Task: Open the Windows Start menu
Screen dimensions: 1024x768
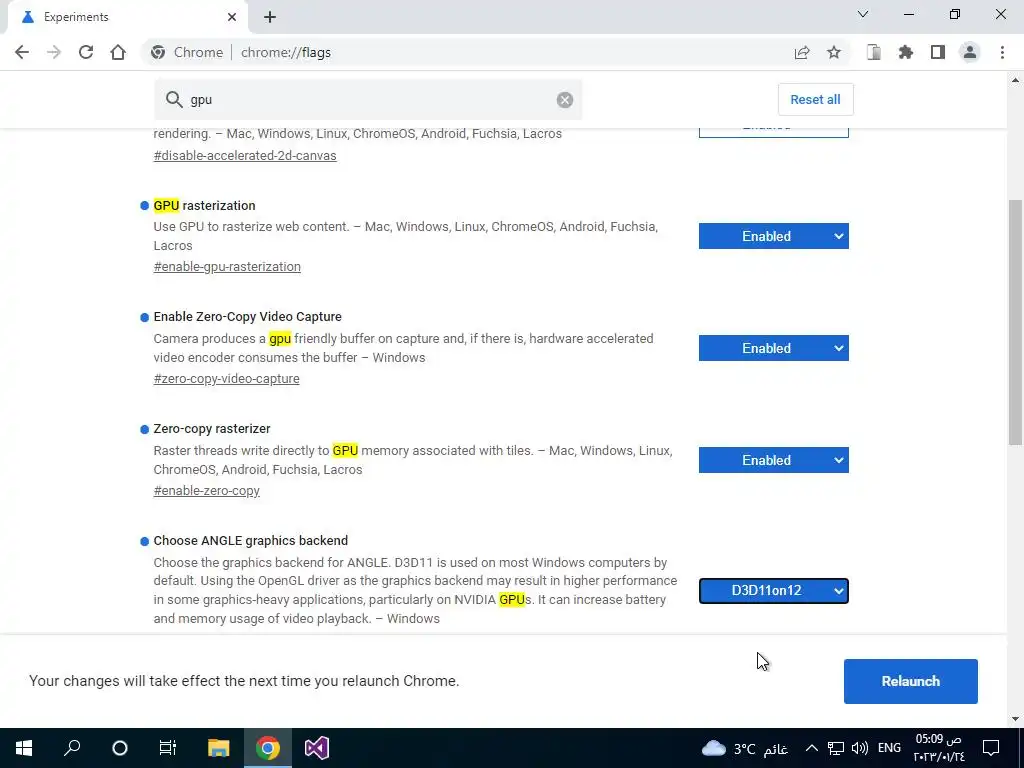Action: click(24, 748)
